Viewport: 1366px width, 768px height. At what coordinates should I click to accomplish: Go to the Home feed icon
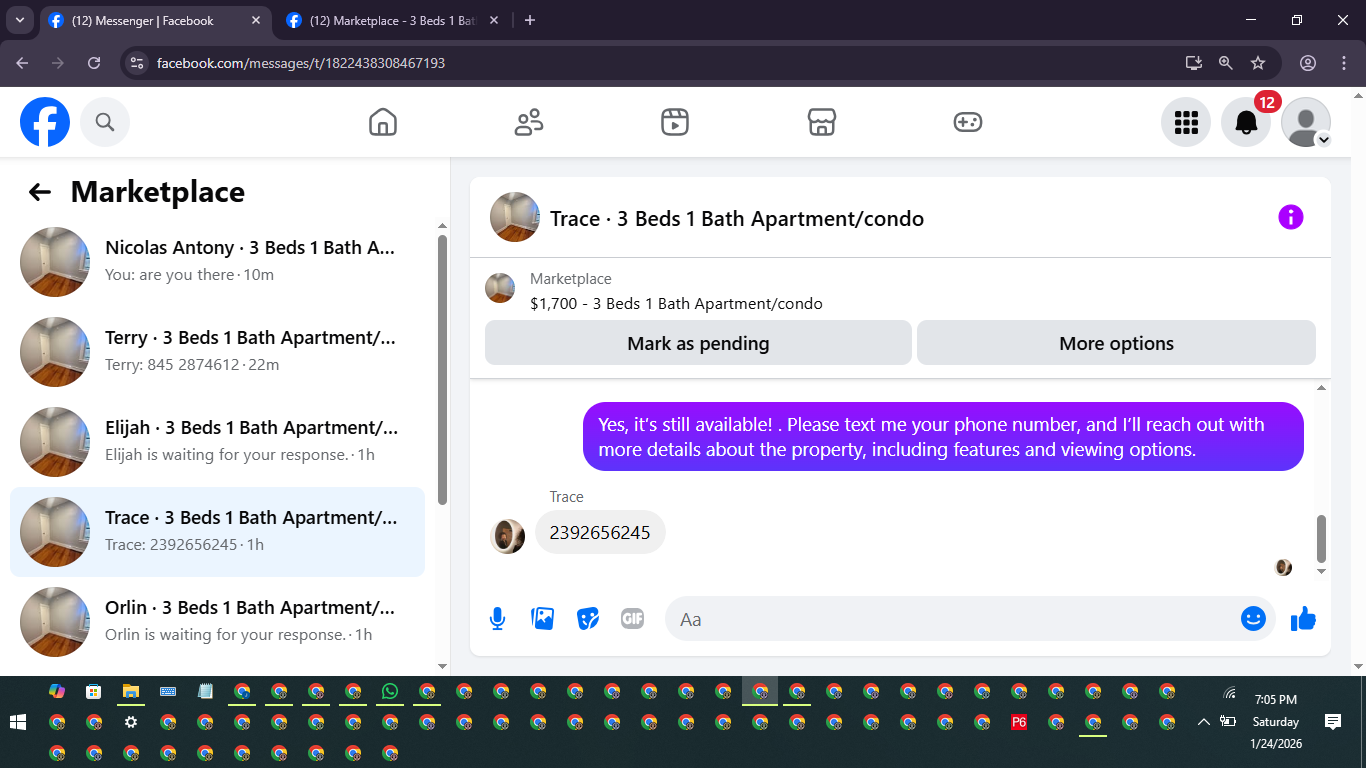coord(383,122)
